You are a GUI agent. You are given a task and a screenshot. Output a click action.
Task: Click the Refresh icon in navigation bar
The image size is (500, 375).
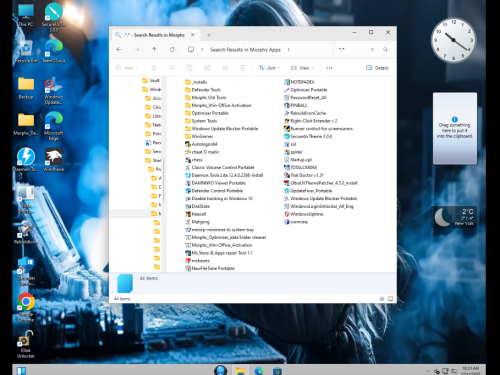pyautogui.click(x=172, y=49)
